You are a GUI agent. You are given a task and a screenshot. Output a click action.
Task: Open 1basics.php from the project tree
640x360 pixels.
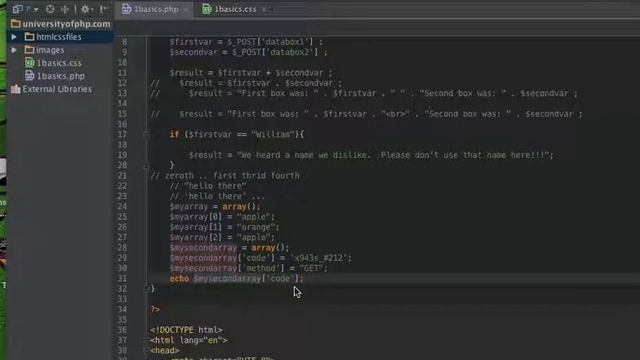tap(60, 76)
